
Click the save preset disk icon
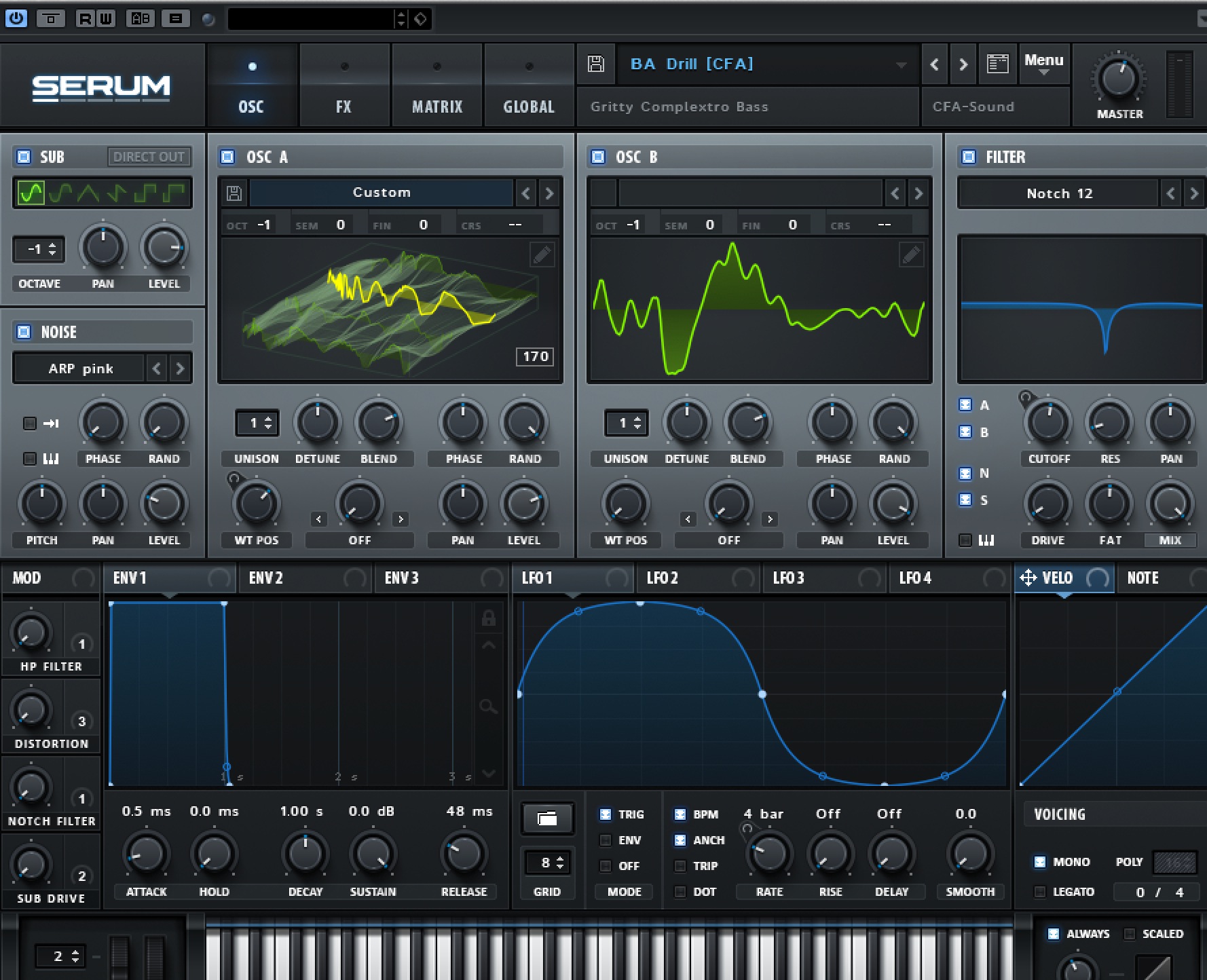click(x=595, y=63)
